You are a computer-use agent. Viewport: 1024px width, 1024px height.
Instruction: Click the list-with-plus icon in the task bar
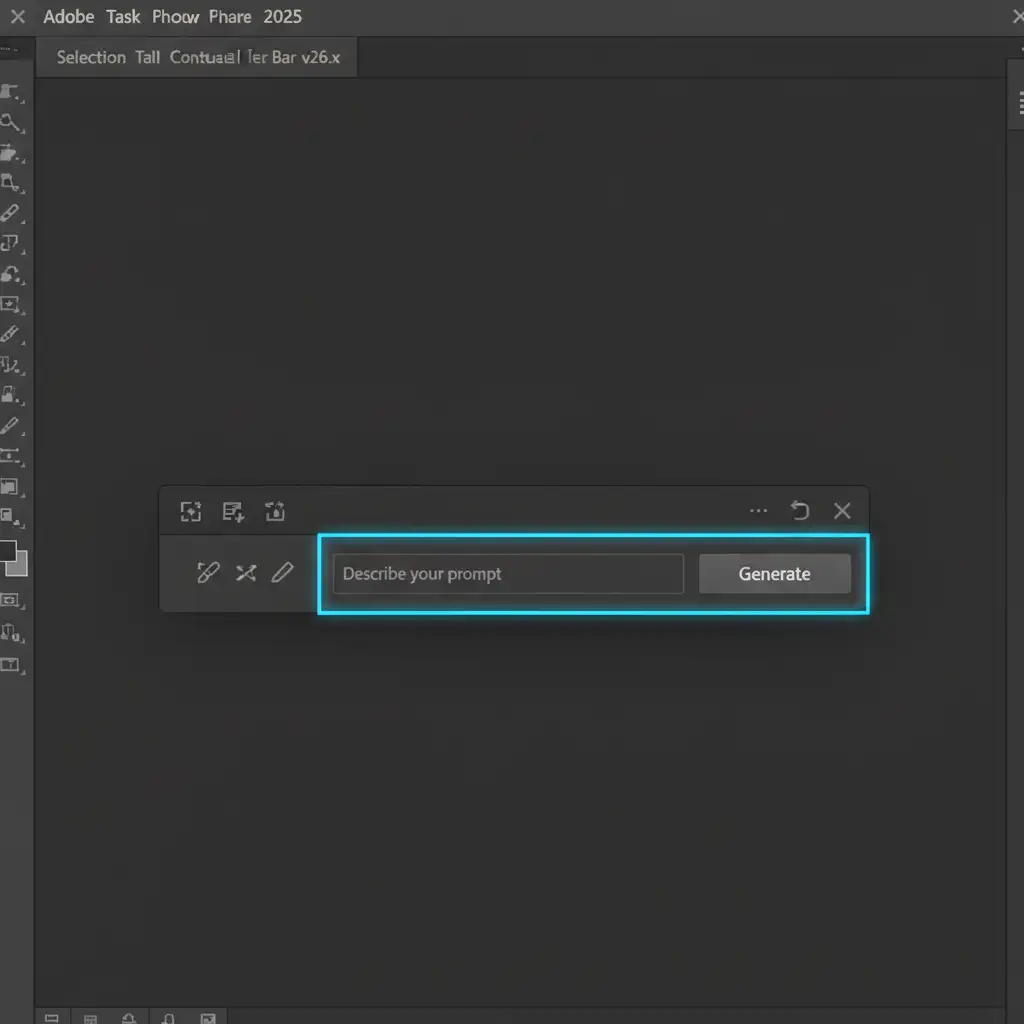233,512
